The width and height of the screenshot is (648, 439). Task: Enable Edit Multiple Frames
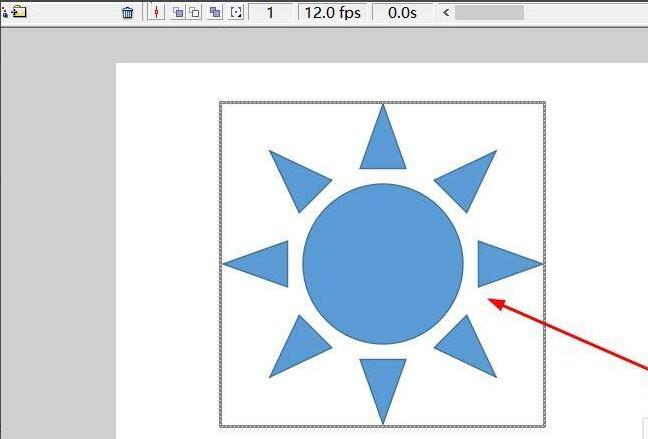pos(215,12)
